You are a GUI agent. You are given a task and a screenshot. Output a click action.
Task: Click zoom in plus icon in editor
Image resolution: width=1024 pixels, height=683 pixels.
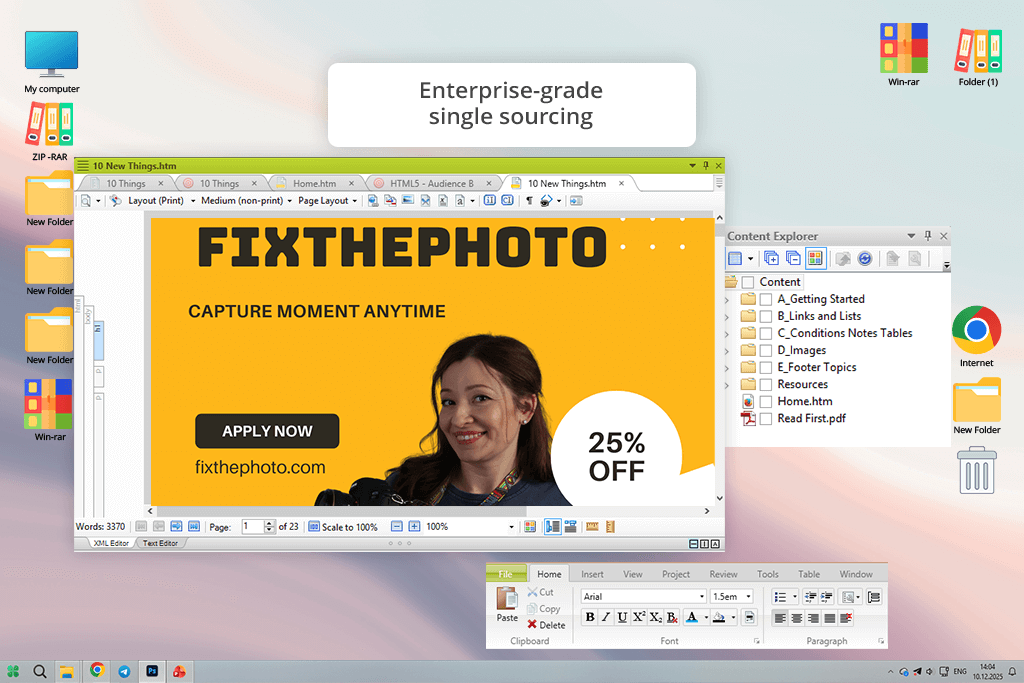[x=414, y=526]
